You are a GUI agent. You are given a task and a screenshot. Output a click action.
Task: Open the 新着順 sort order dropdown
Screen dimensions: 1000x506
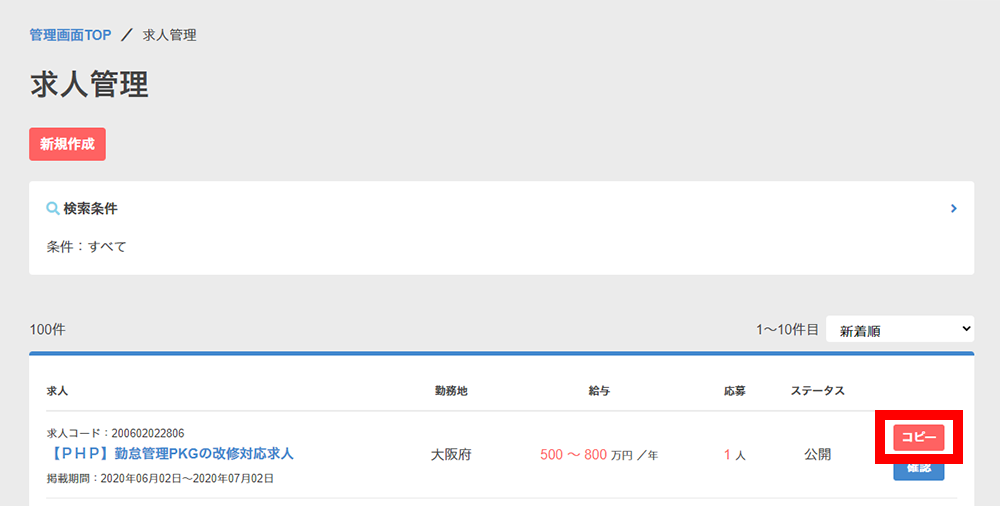point(899,330)
